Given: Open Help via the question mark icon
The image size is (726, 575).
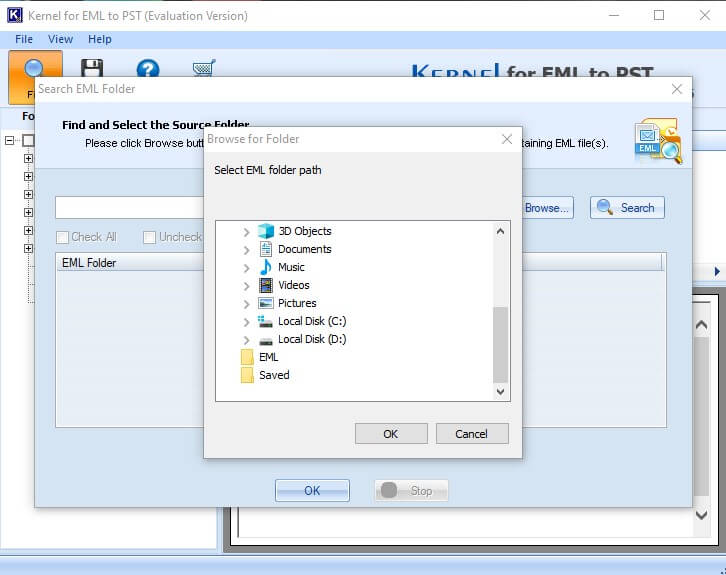Looking at the screenshot, I should (x=148, y=69).
